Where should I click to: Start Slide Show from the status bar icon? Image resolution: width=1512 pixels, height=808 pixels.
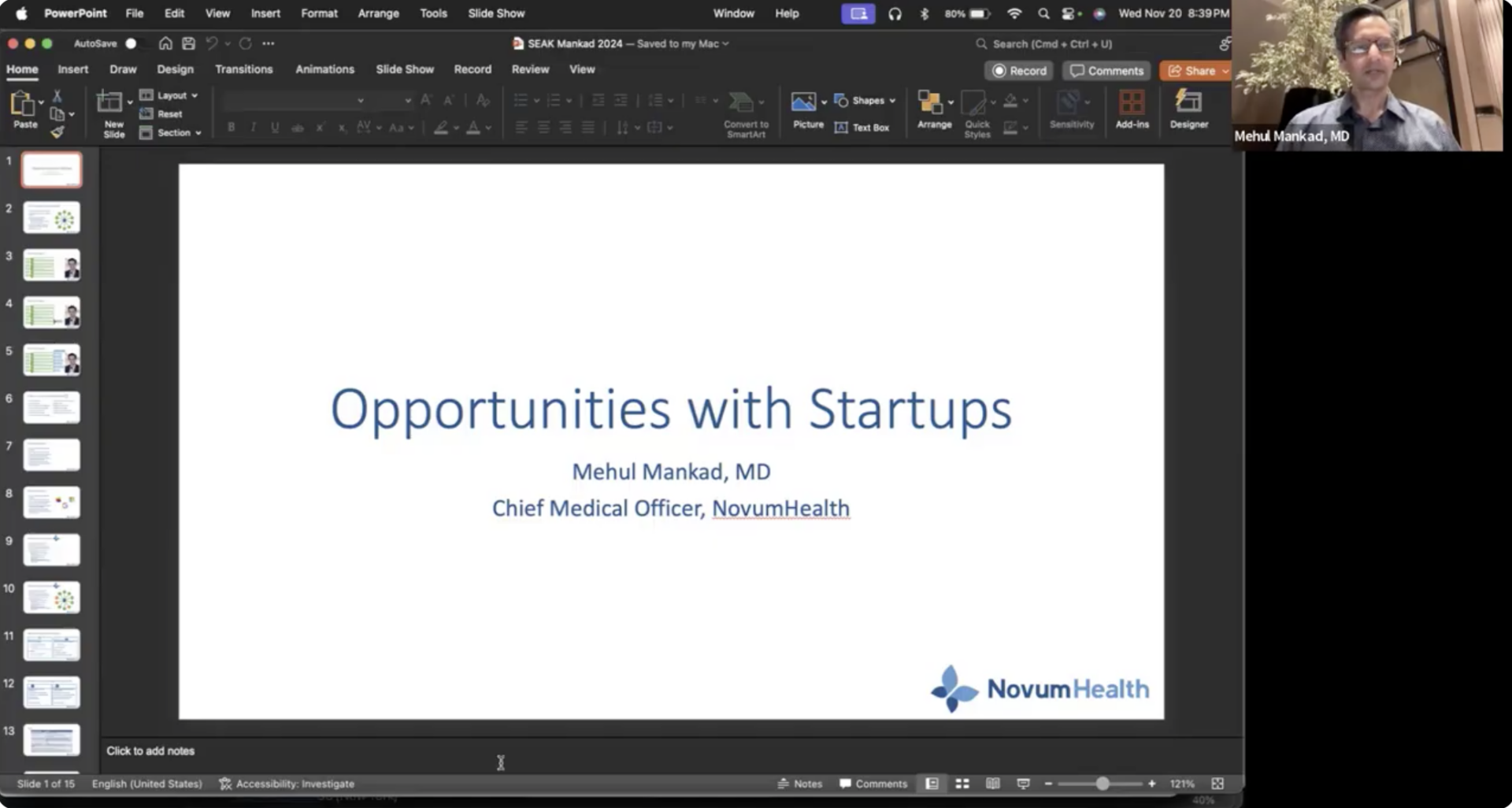tap(1022, 784)
